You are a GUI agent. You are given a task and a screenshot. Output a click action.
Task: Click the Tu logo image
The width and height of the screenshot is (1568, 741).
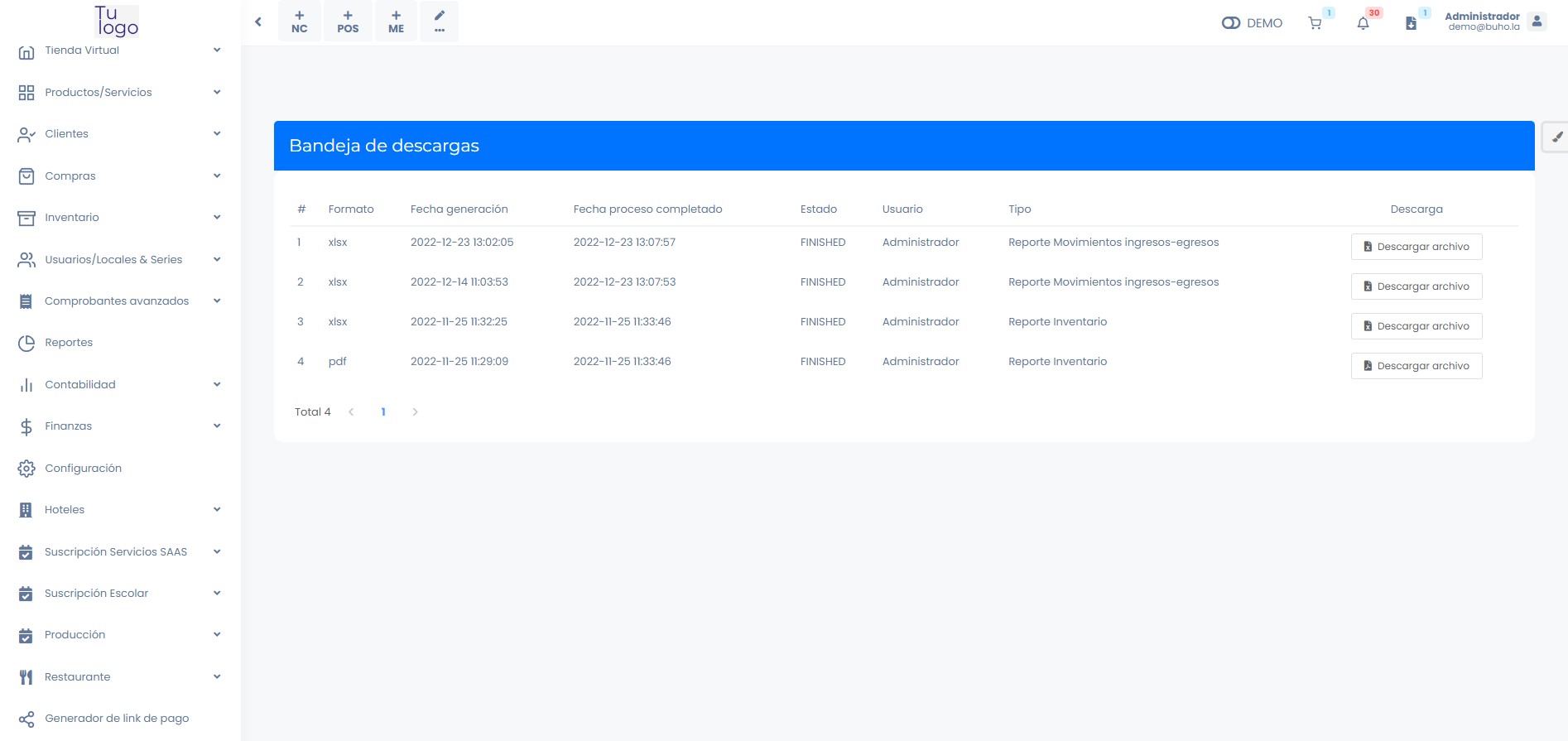click(x=116, y=21)
